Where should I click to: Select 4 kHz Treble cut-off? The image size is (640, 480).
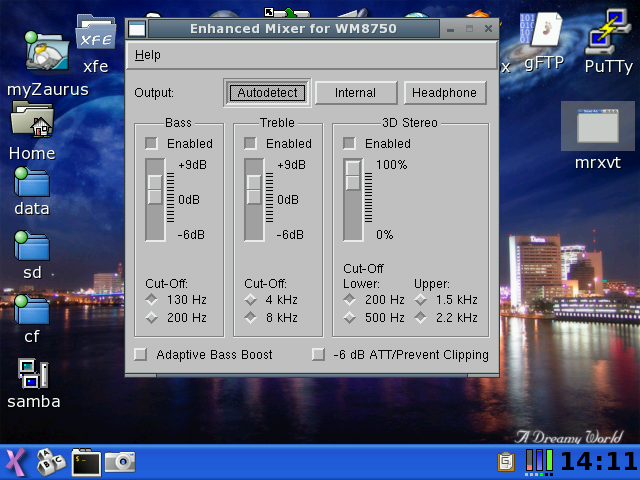pyautogui.click(x=250, y=299)
